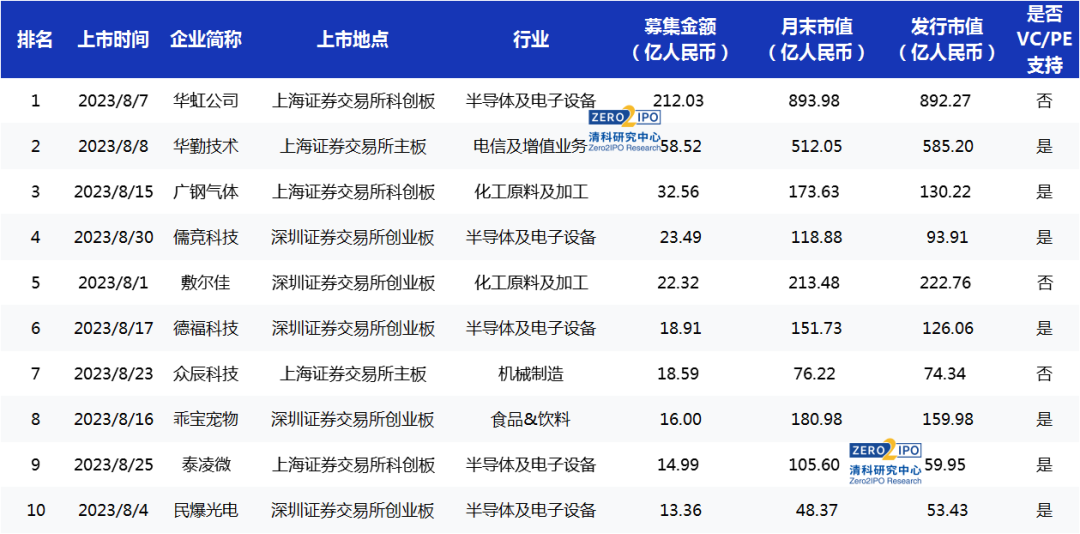Click listing date 2023/8/7
The image size is (1080, 534).
point(113,101)
